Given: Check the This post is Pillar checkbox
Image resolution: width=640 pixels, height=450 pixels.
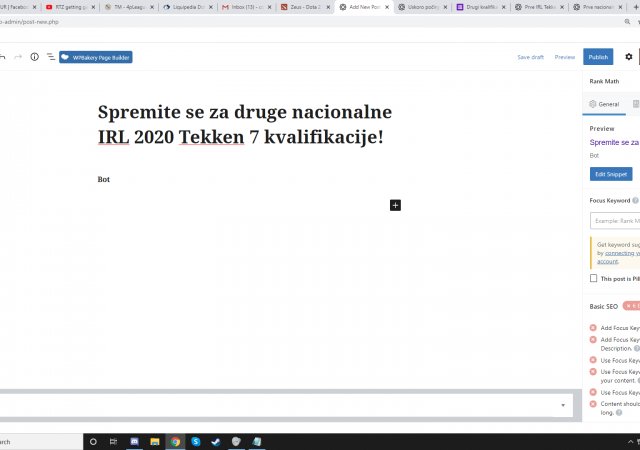Looking at the screenshot, I should [x=593, y=278].
